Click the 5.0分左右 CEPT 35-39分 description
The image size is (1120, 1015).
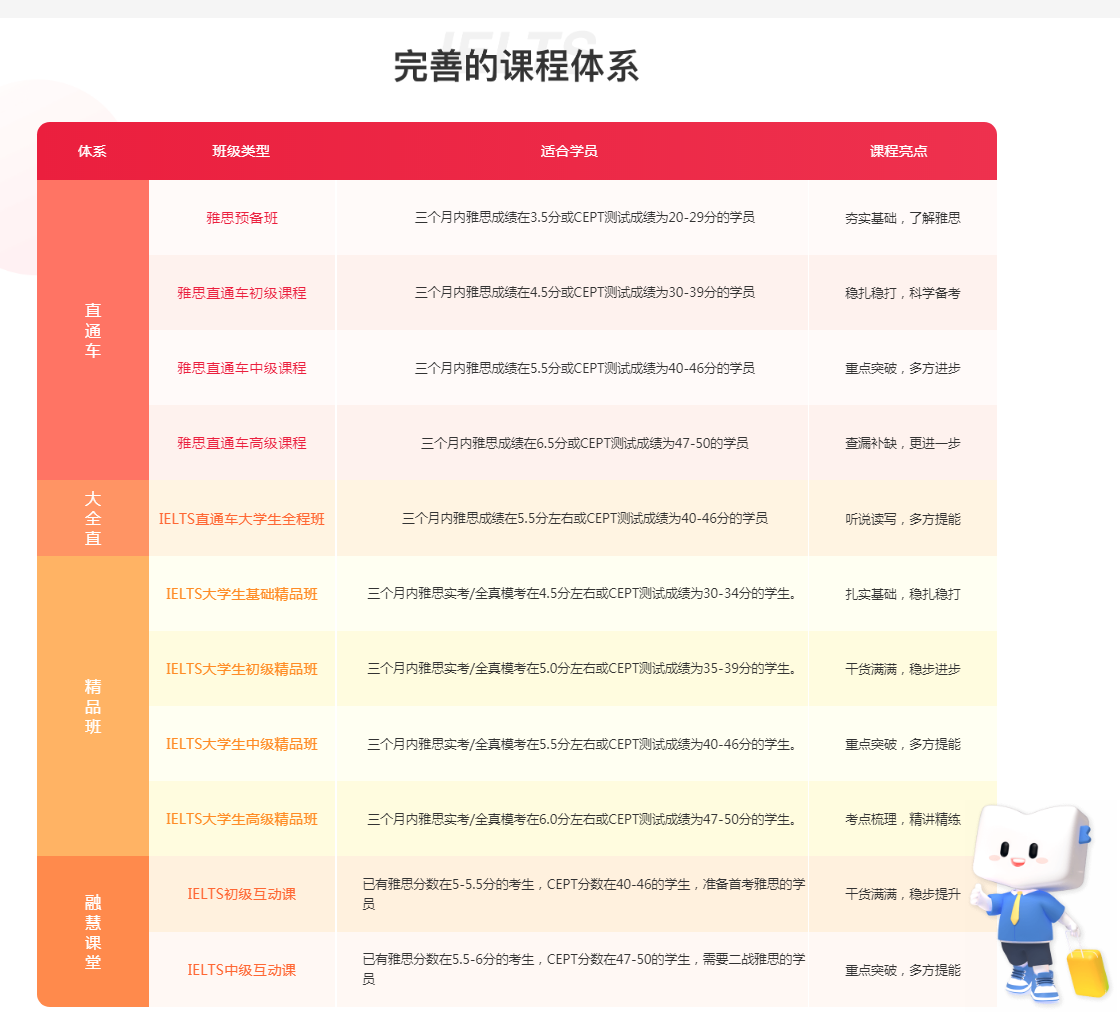click(584, 668)
